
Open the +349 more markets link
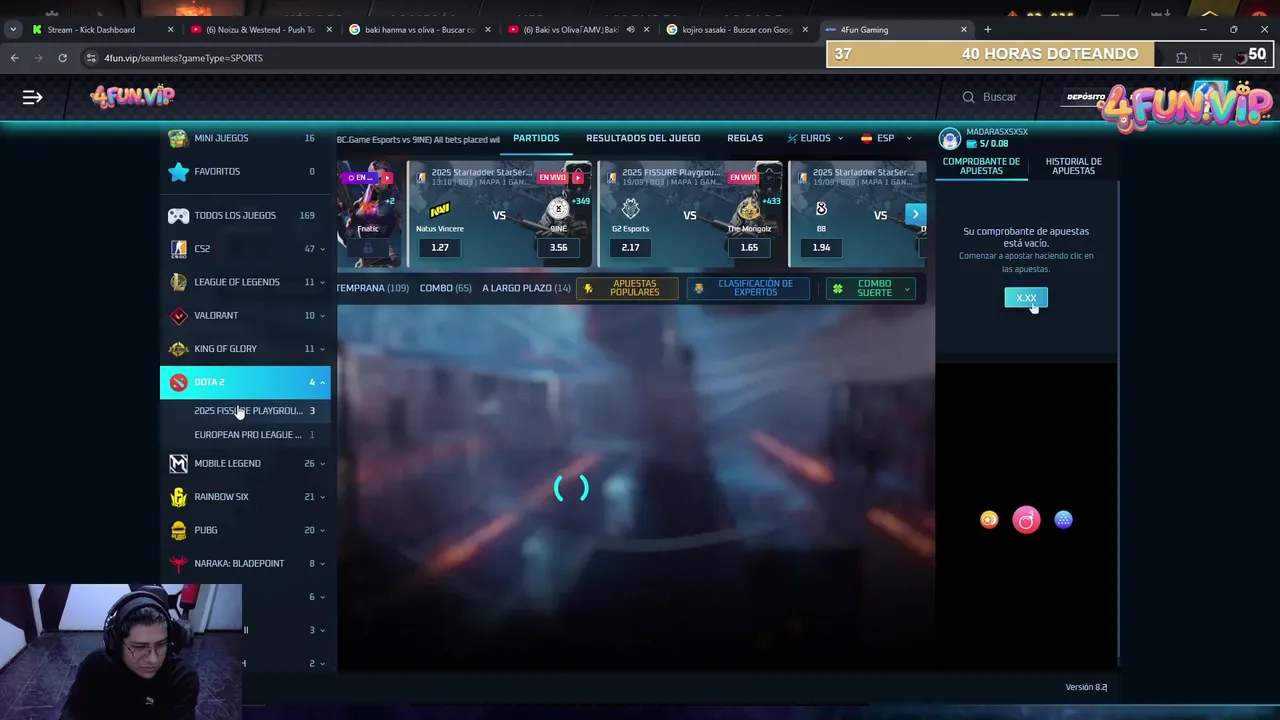pyautogui.click(x=580, y=201)
